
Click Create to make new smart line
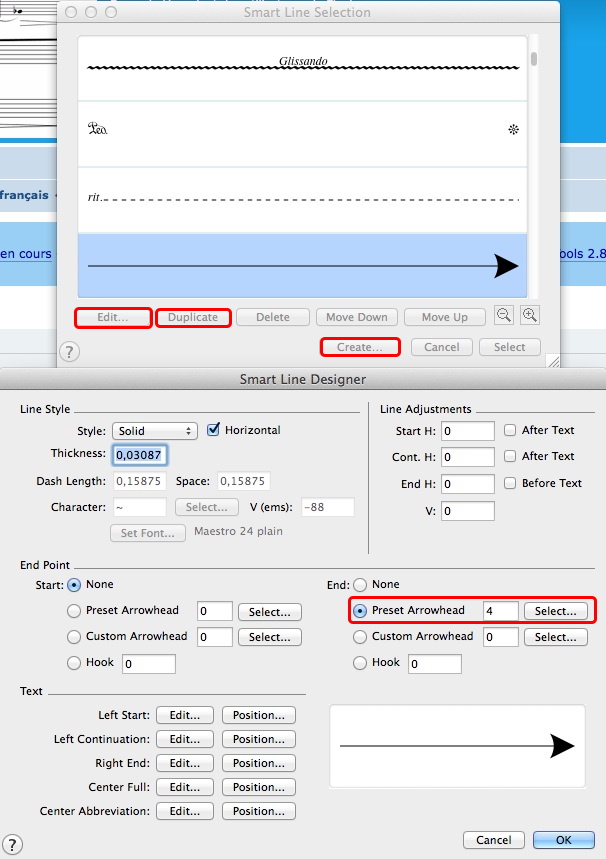tap(360, 347)
